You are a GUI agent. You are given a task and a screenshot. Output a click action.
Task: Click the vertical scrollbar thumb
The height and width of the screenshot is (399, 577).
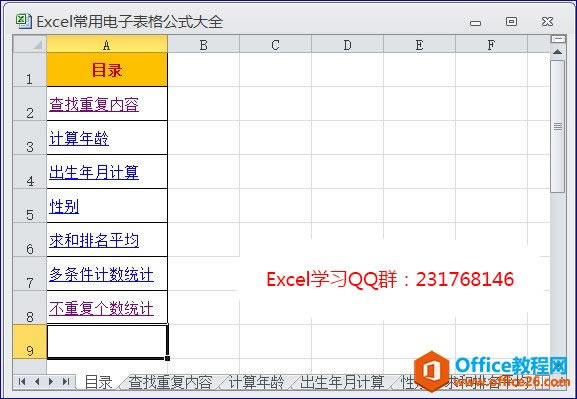click(x=558, y=126)
